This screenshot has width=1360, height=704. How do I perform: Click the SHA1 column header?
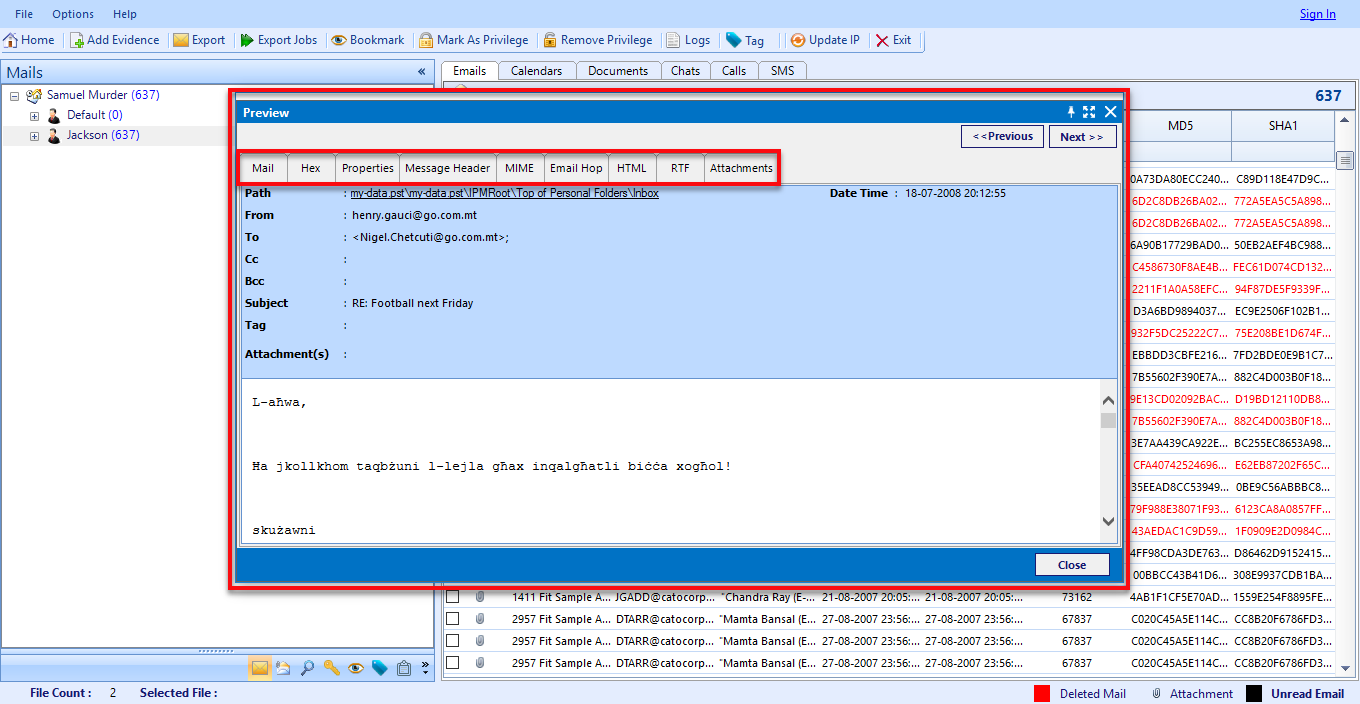click(1283, 126)
